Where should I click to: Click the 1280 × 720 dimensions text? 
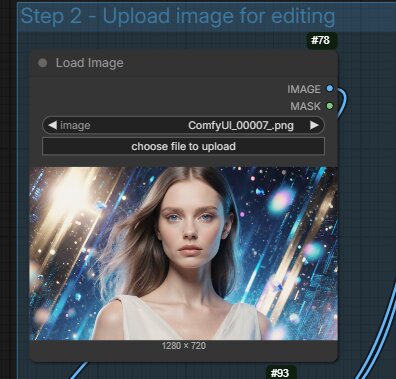point(184,346)
